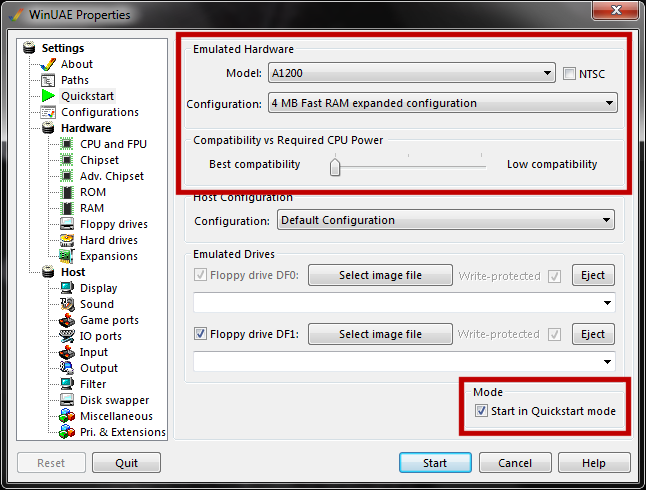Viewport: 646px width, 490px height.
Task: Click the Configurations list icon
Action: [48, 112]
